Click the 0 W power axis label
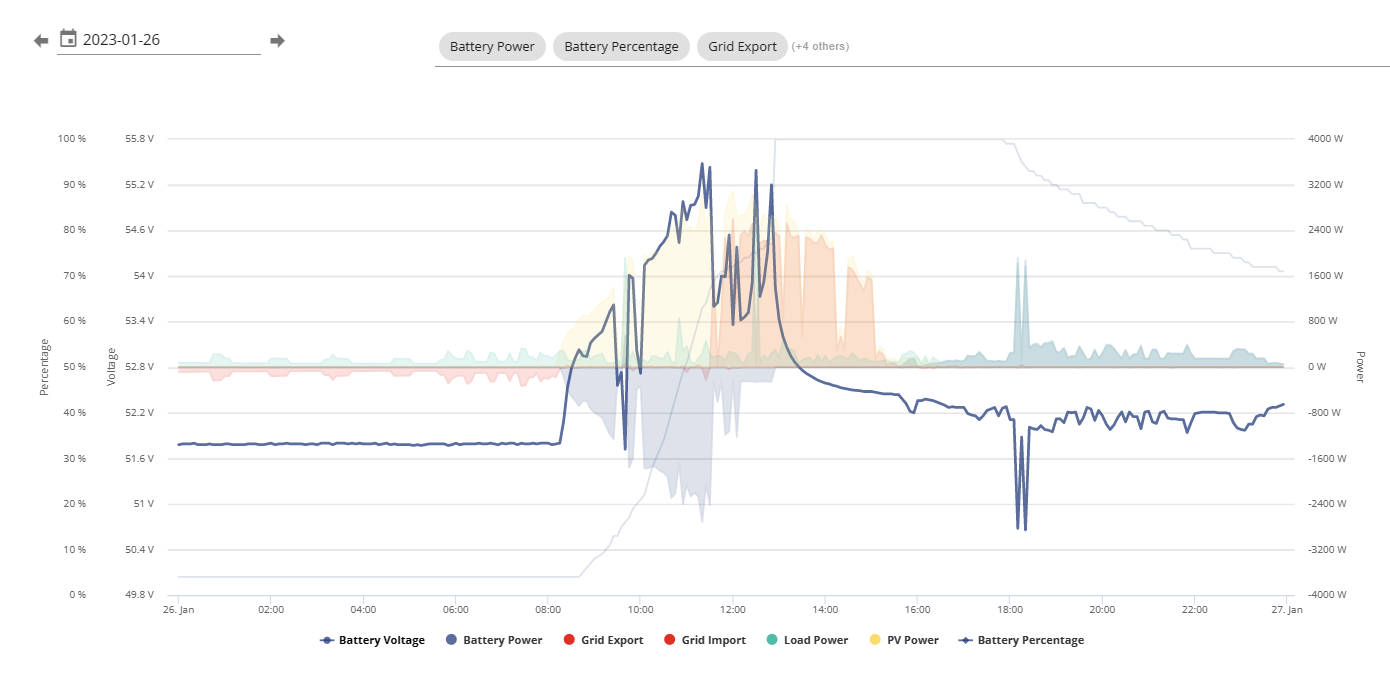1390x675 pixels. click(1316, 367)
